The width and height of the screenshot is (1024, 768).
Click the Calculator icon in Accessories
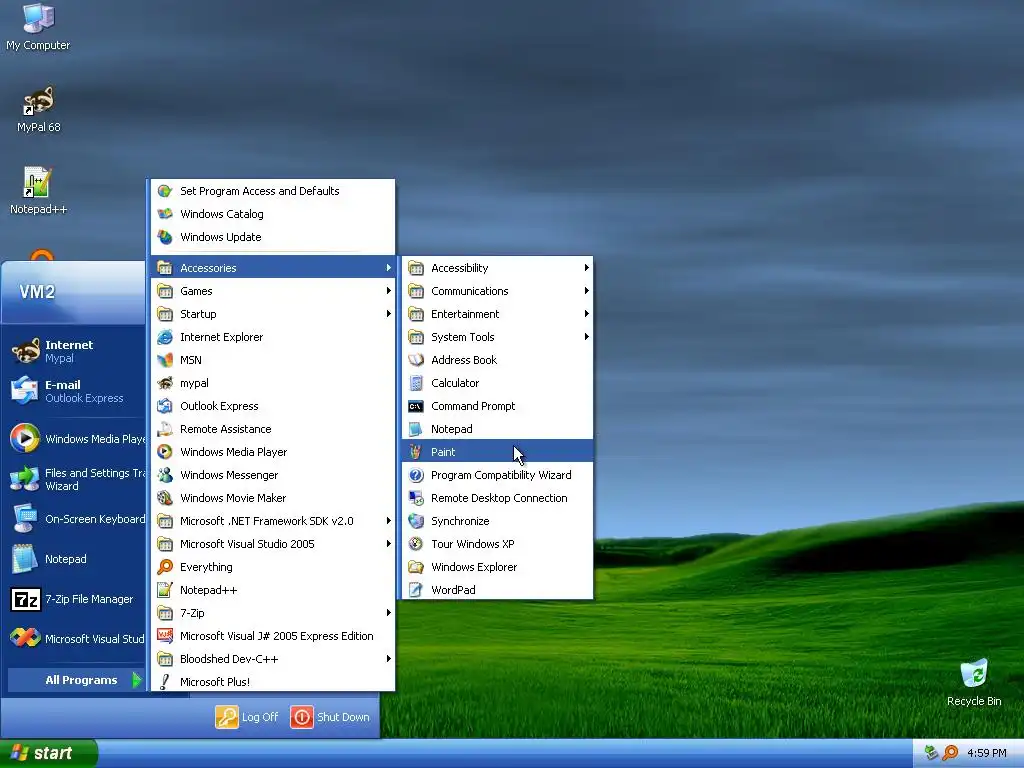pyautogui.click(x=415, y=383)
